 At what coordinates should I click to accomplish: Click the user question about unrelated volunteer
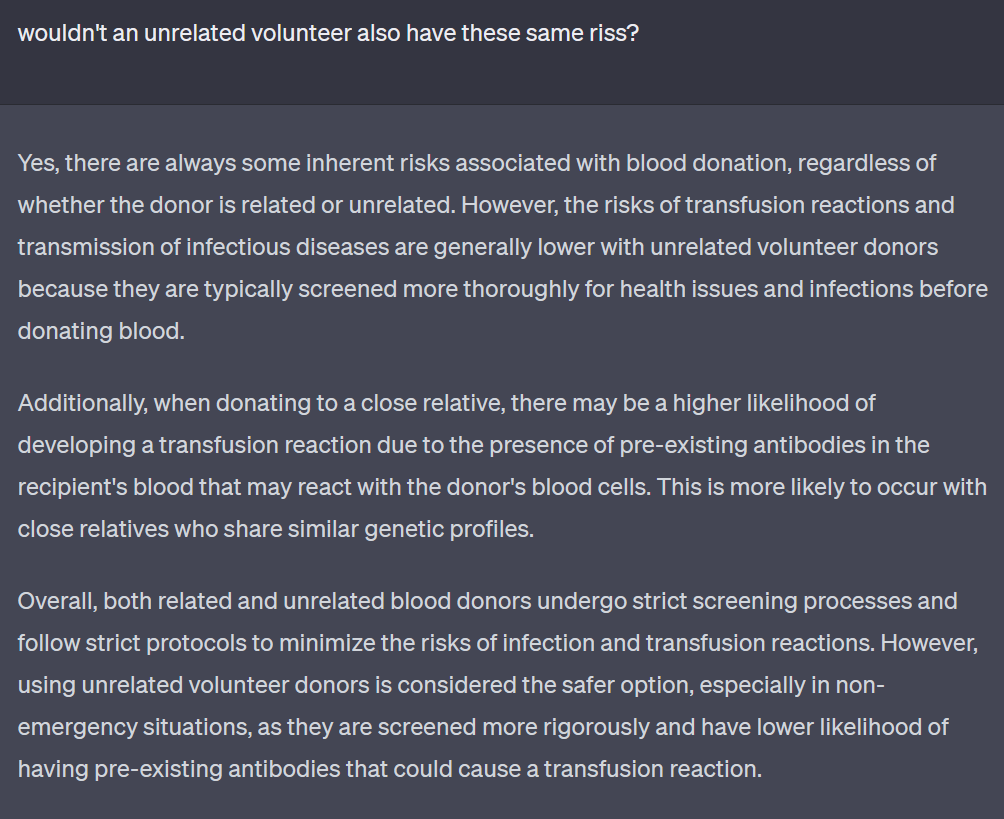(328, 33)
